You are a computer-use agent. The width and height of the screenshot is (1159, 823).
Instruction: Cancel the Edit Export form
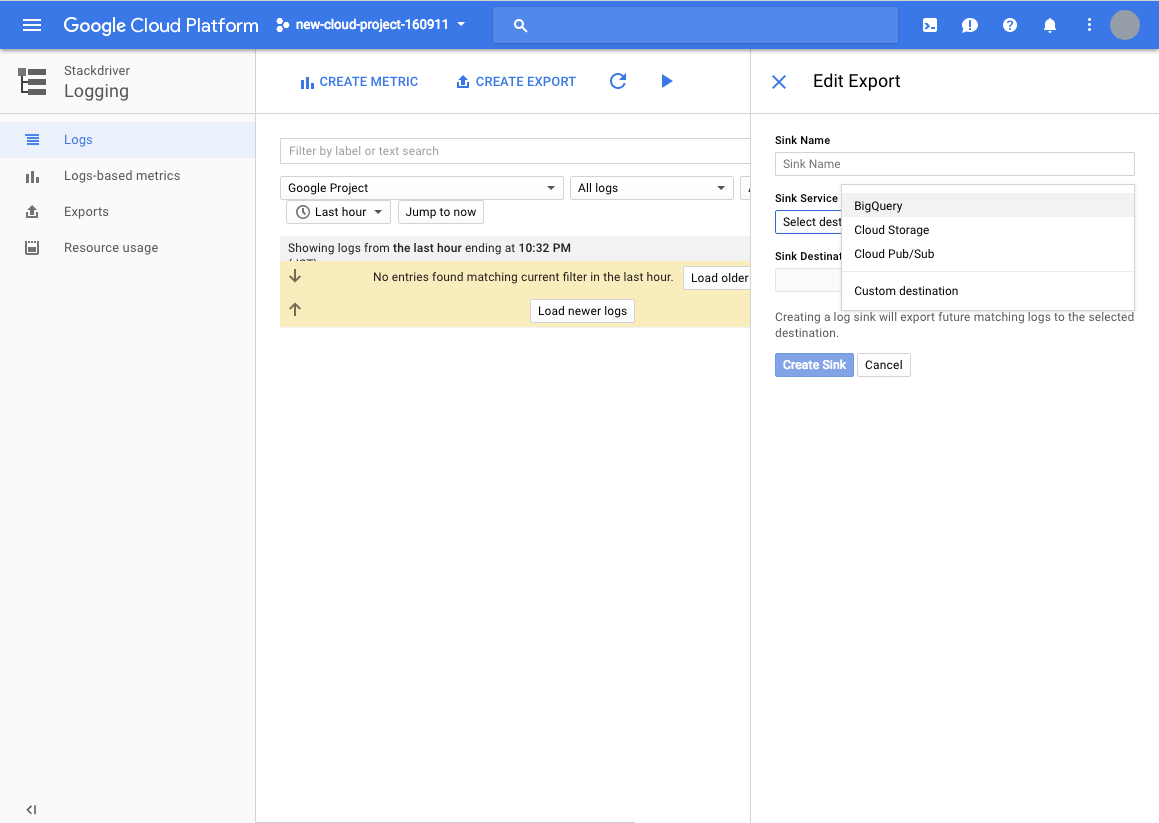(x=883, y=365)
